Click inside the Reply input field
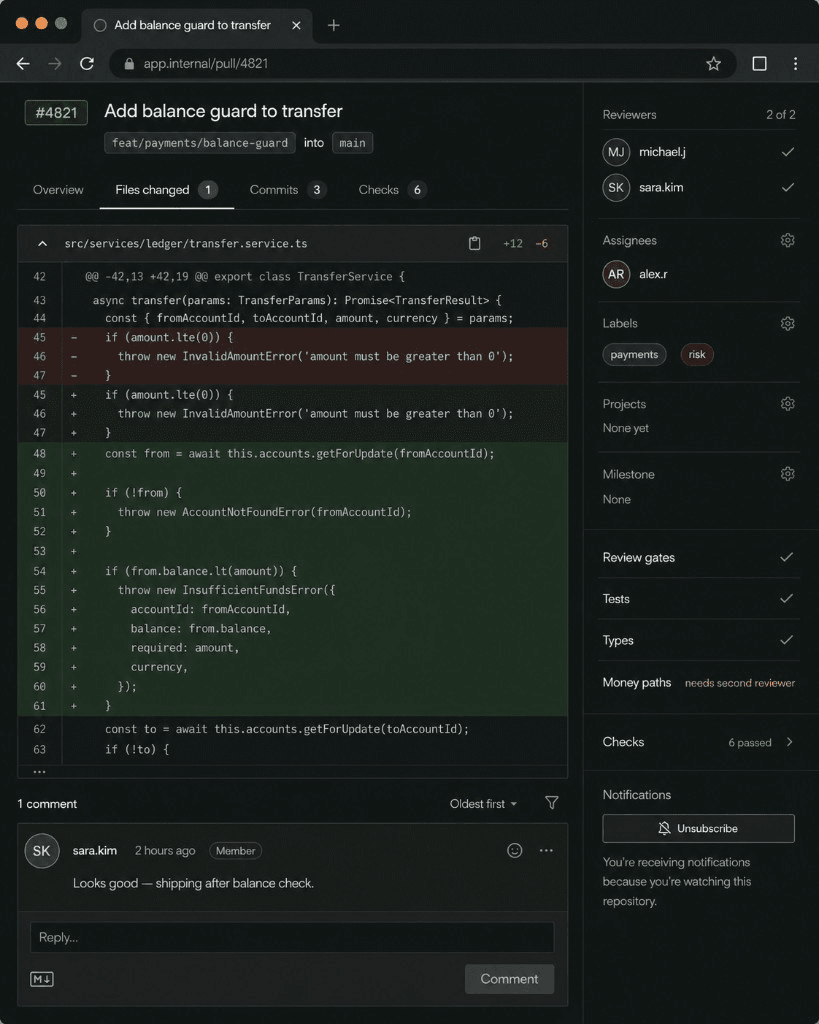819x1024 pixels. click(292, 937)
